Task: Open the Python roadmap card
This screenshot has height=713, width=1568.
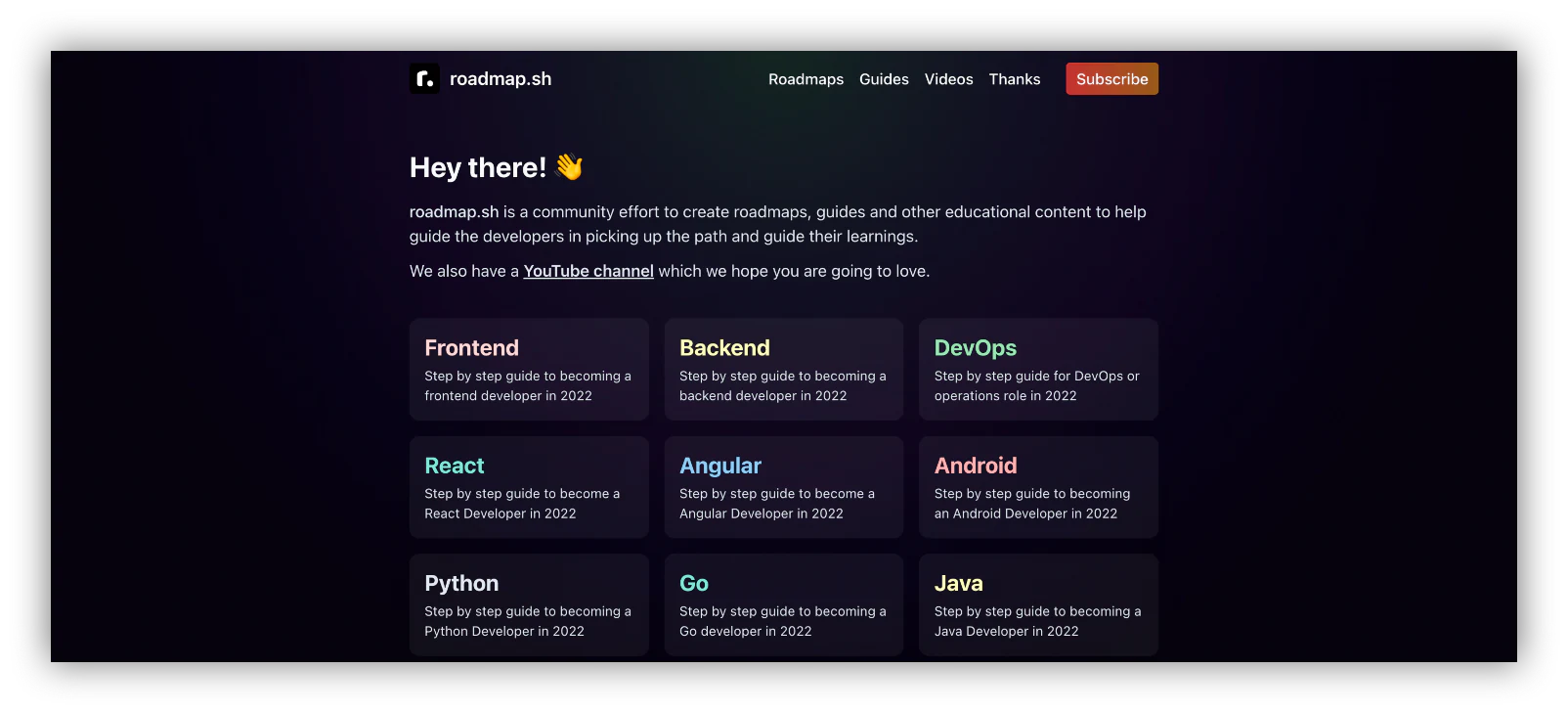Action: click(x=529, y=604)
